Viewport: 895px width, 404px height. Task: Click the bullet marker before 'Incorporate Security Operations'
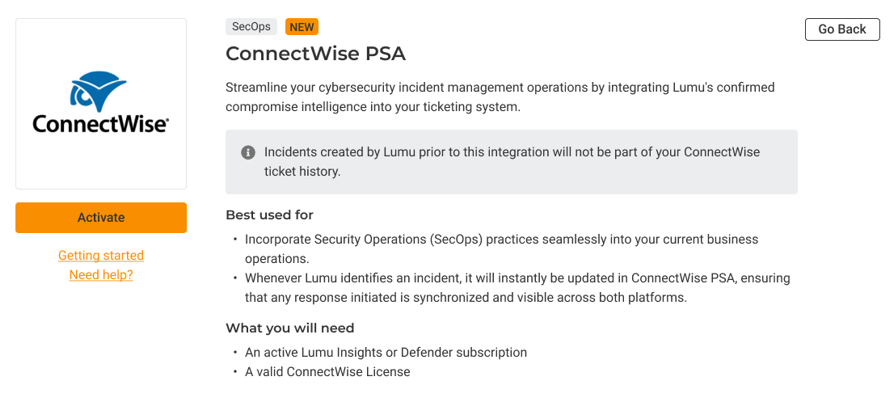pos(235,240)
